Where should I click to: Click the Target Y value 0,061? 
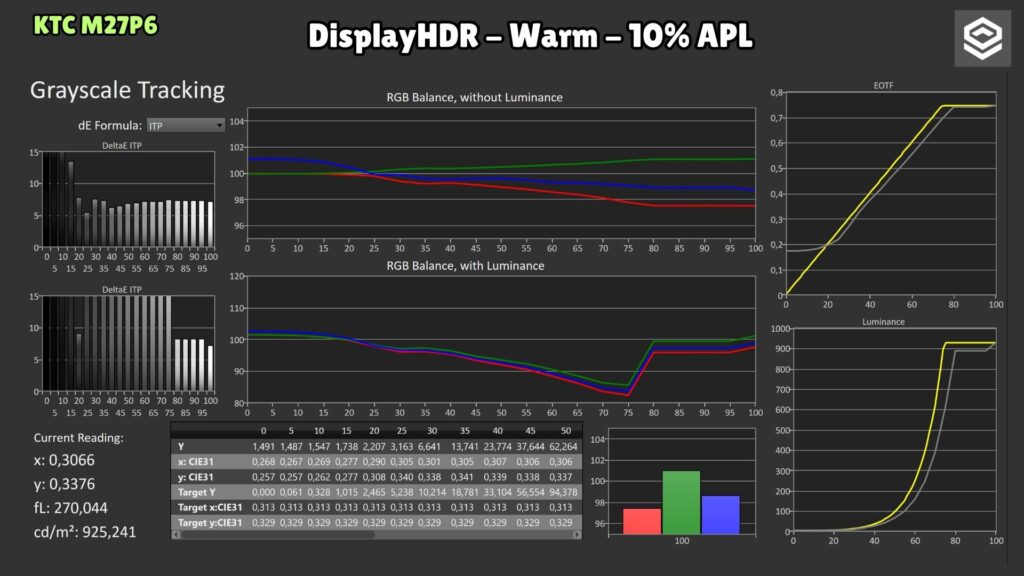pos(291,492)
